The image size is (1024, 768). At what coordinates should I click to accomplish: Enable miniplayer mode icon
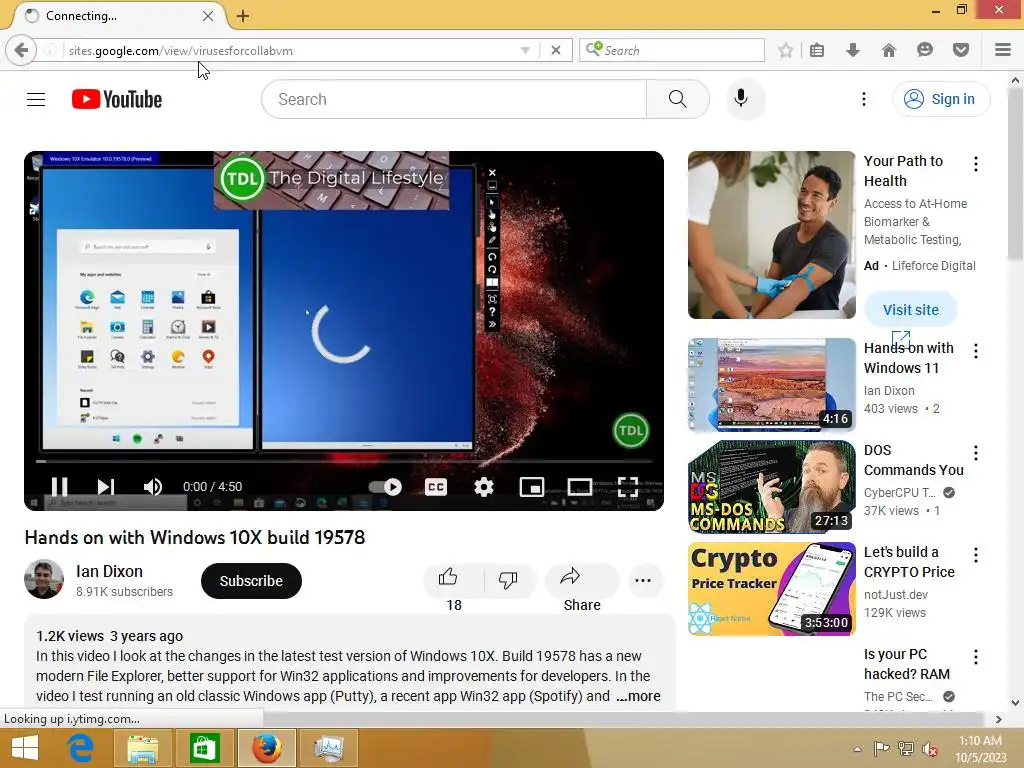click(x=532, y=487)
